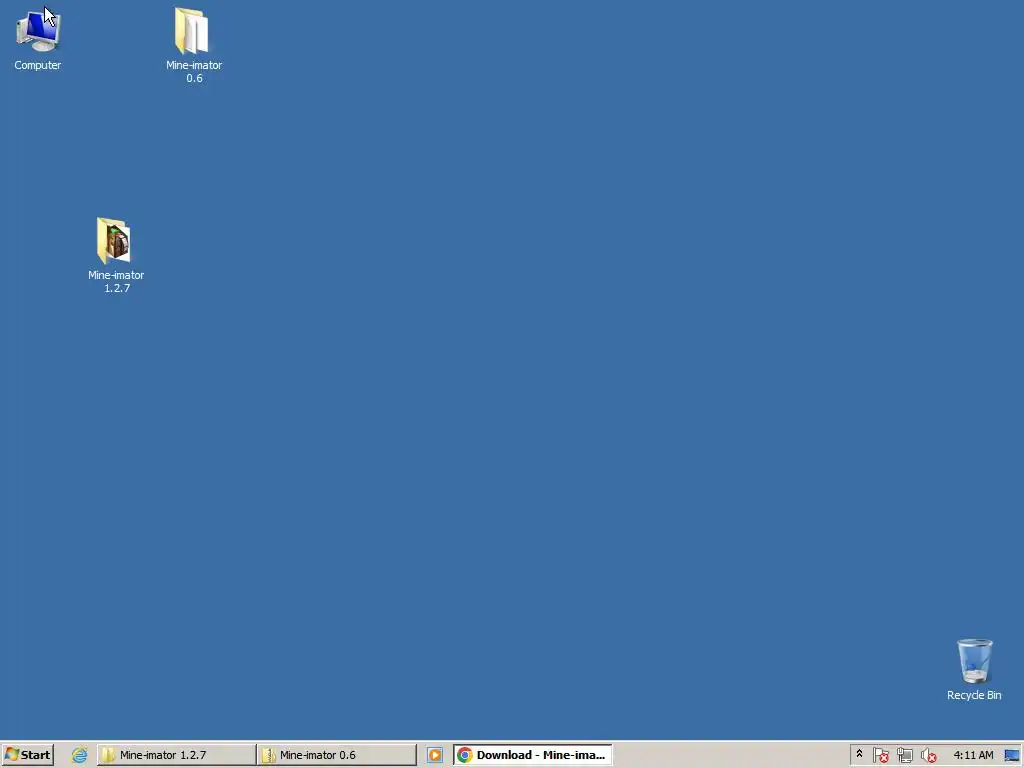Open the media player taskbar icon
Screen dimensions: 1024x768
435,755
